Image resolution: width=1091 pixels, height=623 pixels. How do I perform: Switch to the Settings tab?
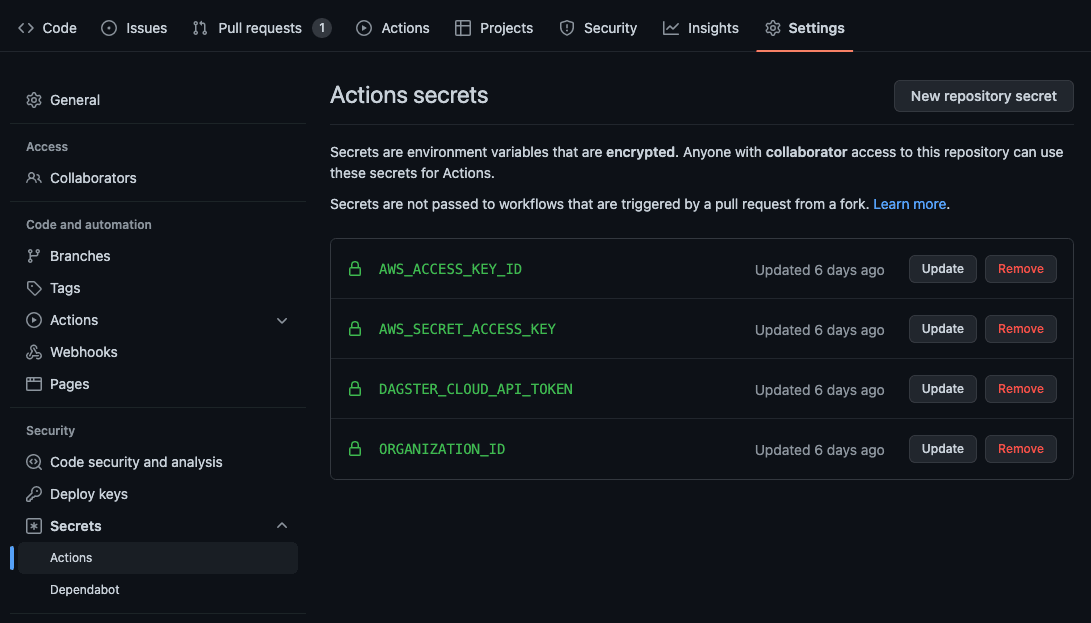[x=805, y=28]
